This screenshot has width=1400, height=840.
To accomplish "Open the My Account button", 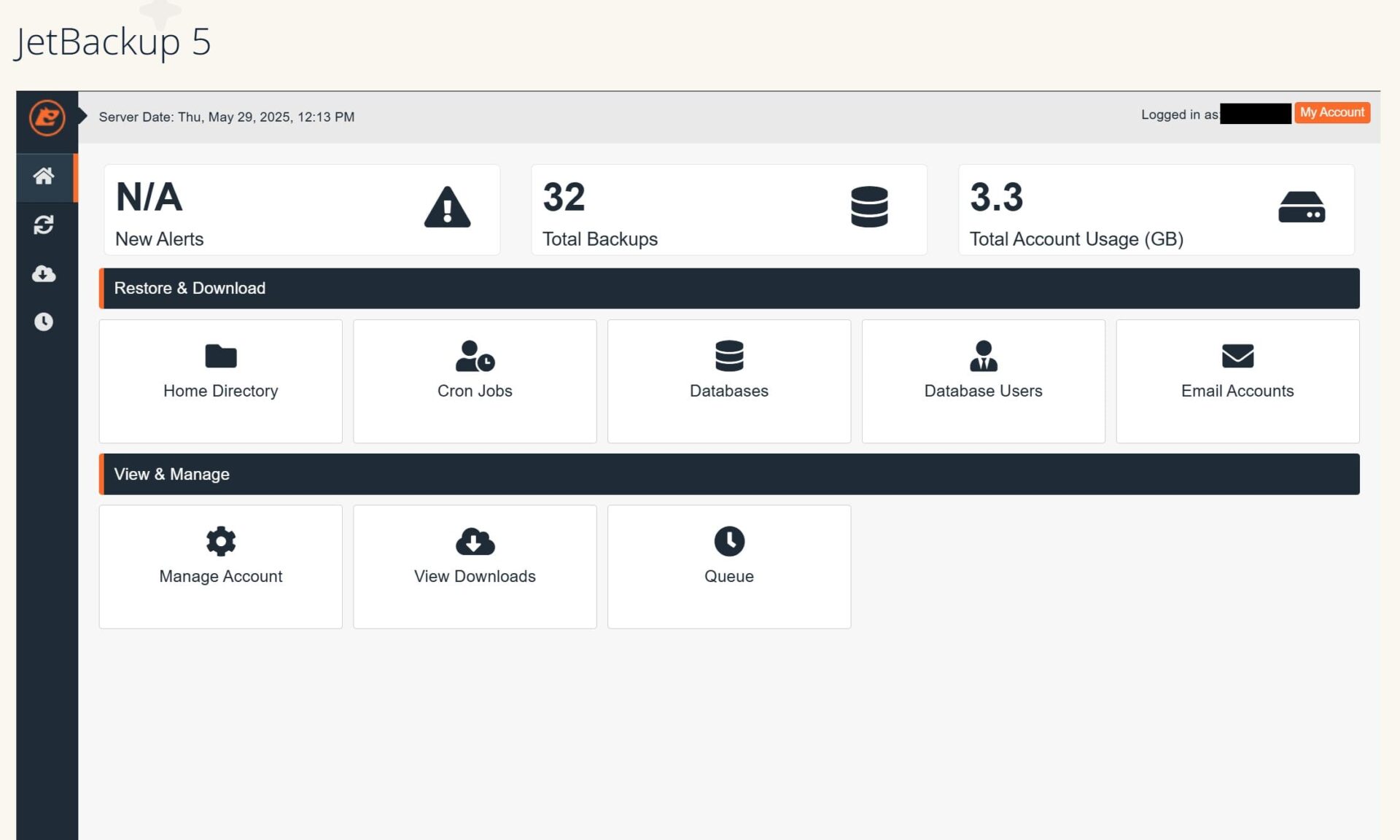I will [x=1332, y=112].
